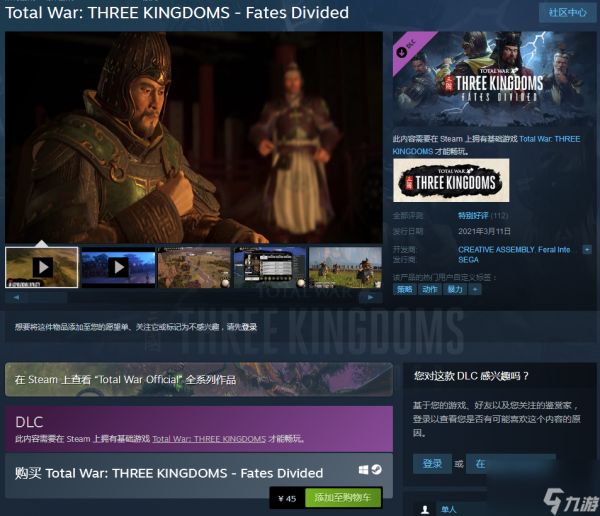
Task: Click the 添加至购物车 add to cart button
Action: [343, 498]
